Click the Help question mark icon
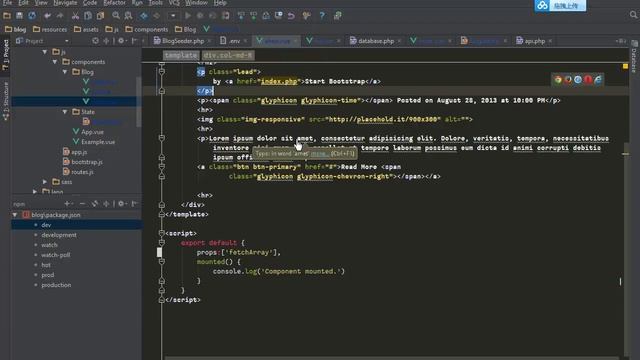Viewport: 640px width, 360px height. pos(322,16)
